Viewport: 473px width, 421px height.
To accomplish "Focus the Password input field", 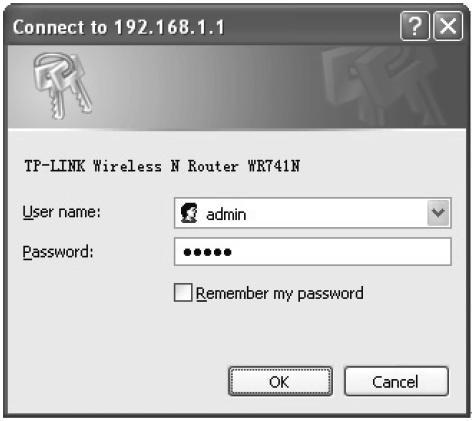I will [313, 252].
